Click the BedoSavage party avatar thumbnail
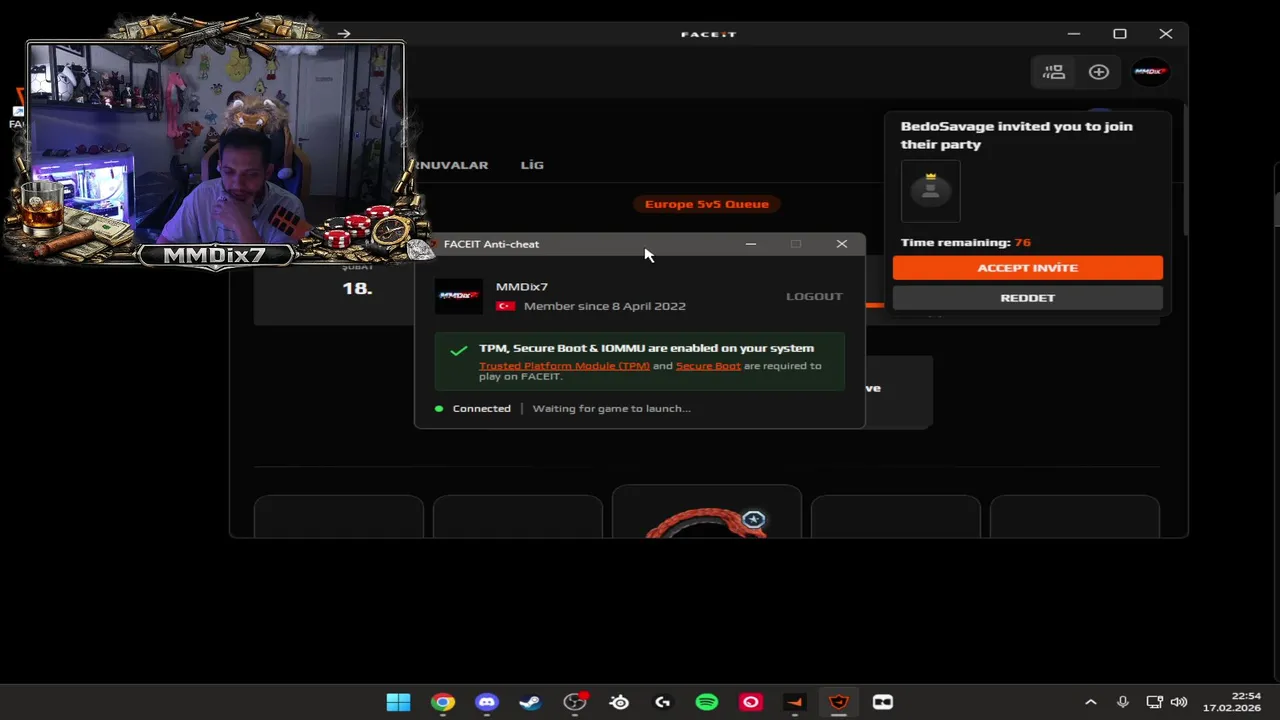This screenshot has height=720, width=1280. [931, 191]
